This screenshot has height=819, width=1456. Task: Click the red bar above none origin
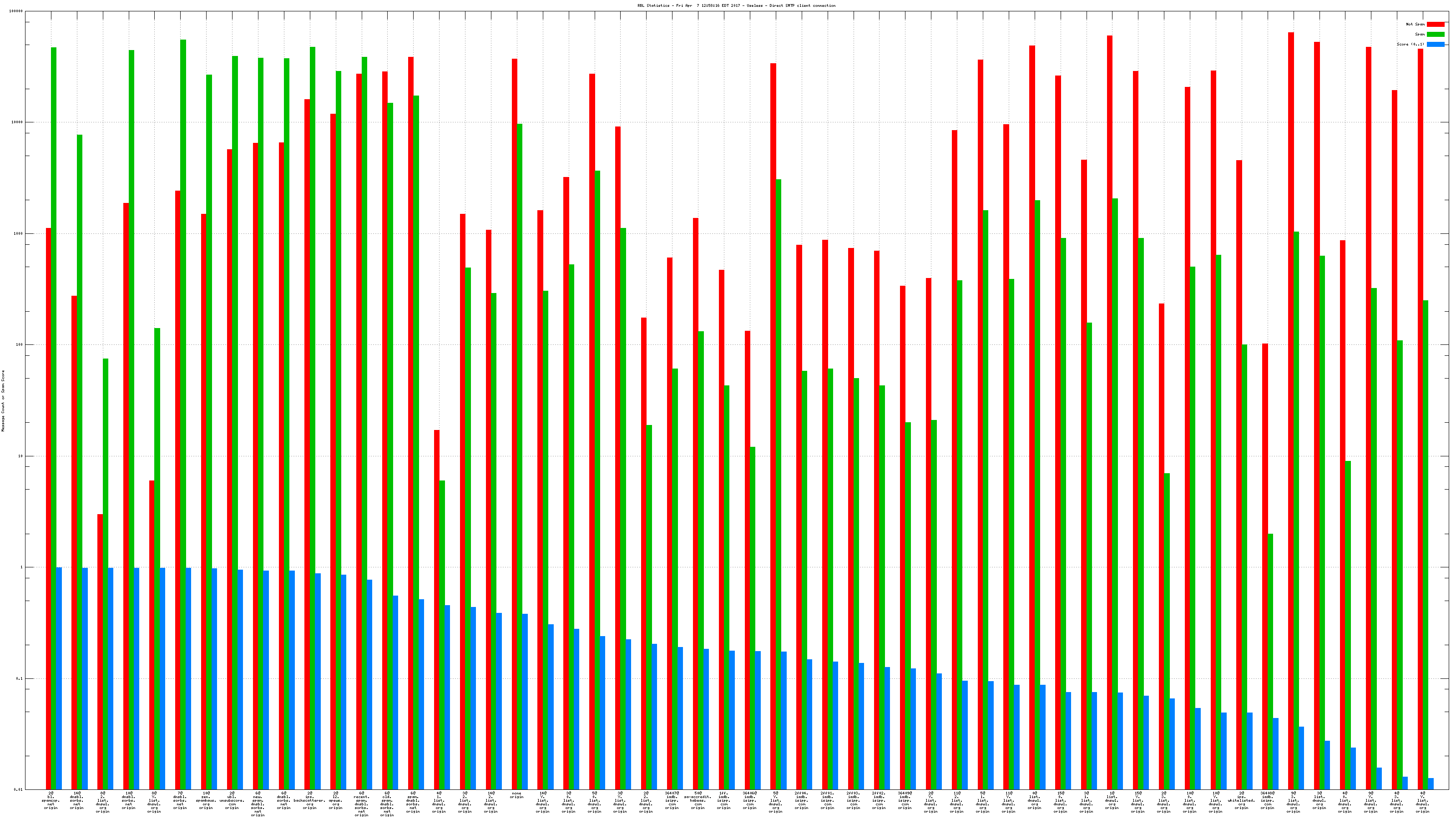pos(514,396)
